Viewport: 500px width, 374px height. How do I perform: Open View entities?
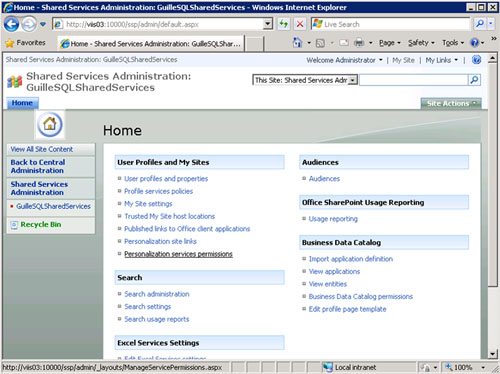tap(328, 284)
